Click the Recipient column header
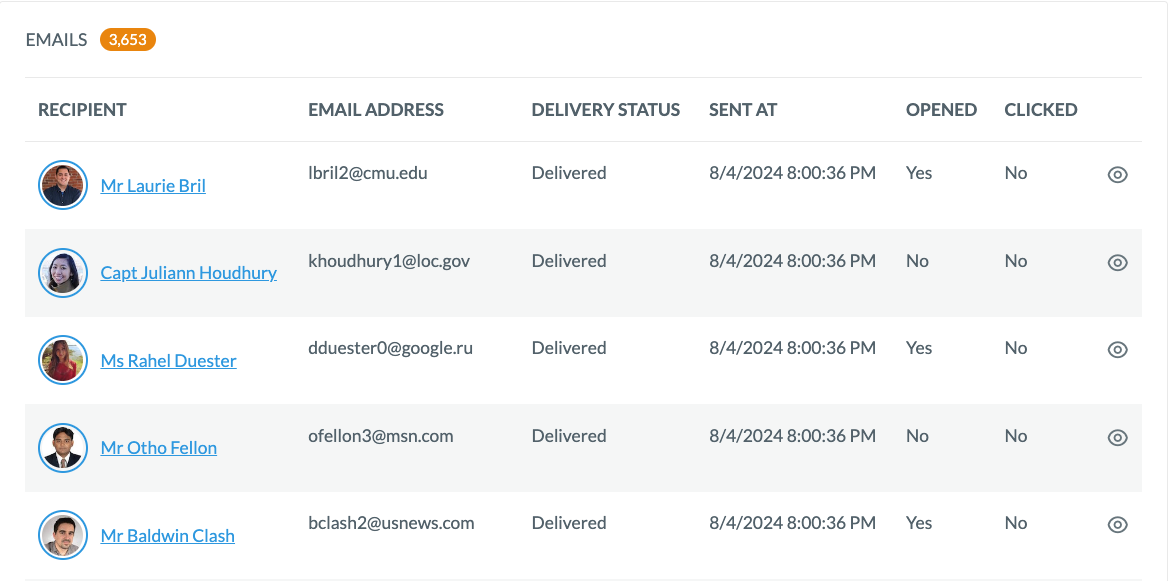The height and width of the screenshot is (581, 1168). pos(82,110)
